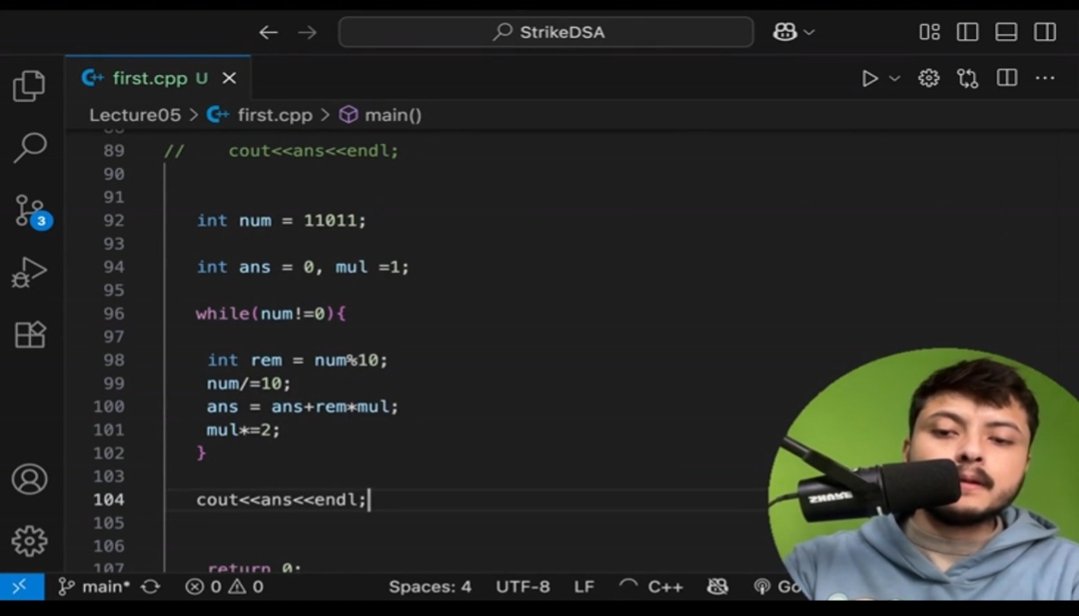Open Copilot status icon in status bar
Viewport: 1079px width, 616px height.
click(717, 586)
